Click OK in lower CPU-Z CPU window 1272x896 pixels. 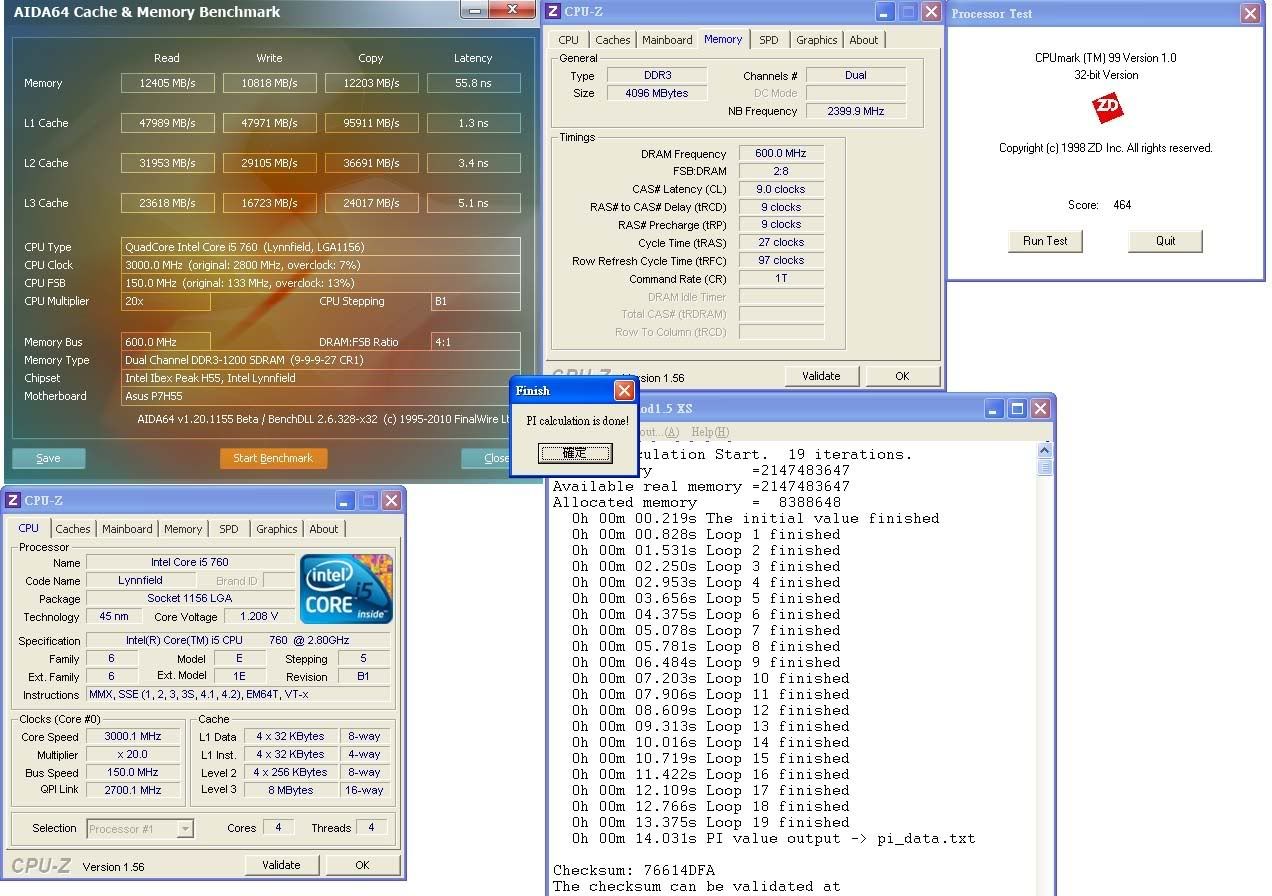(362, 865)
